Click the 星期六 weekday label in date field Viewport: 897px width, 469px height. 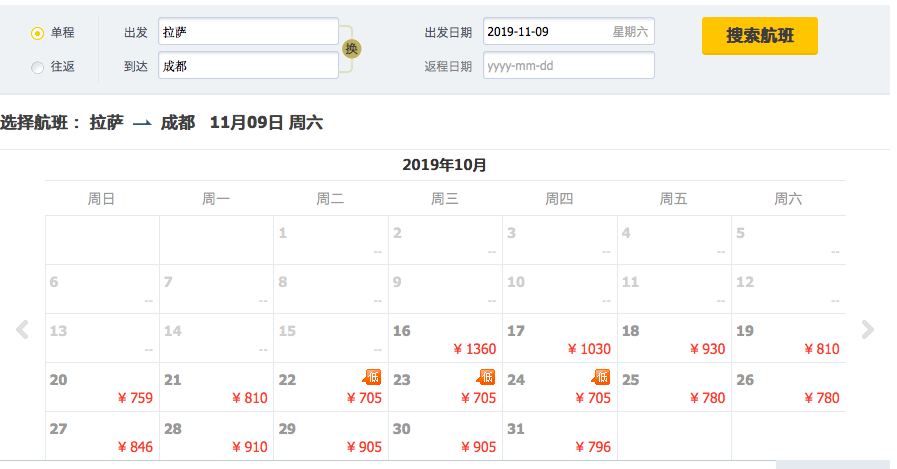630,32
